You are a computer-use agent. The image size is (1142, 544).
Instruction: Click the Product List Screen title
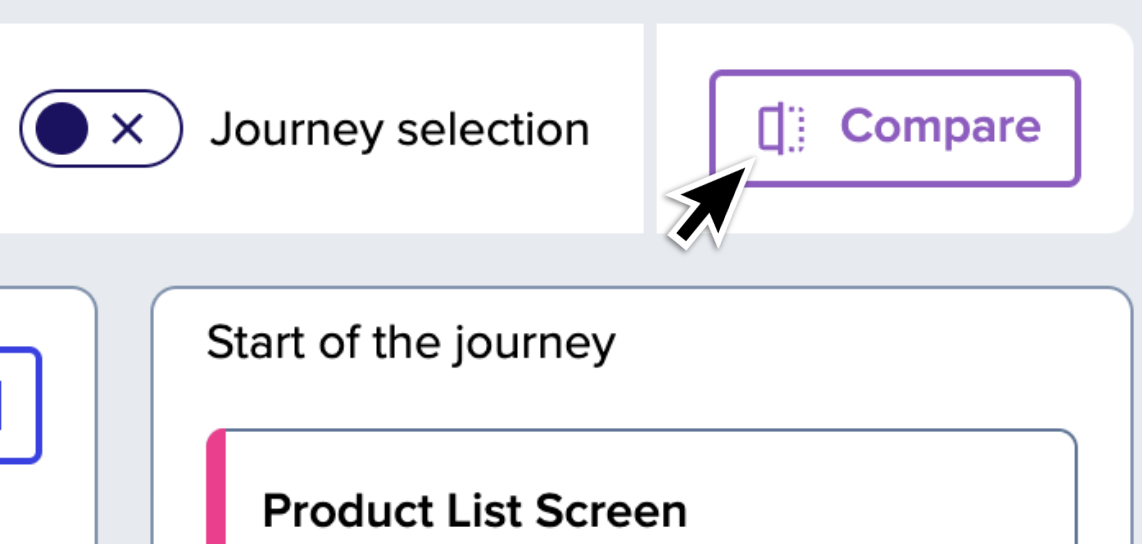(474, 511)
